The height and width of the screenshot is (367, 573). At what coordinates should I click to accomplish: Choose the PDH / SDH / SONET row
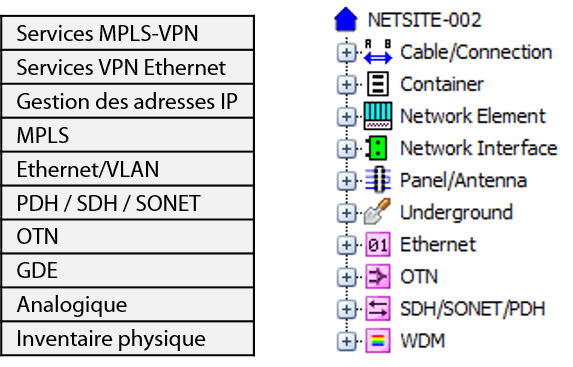(x=128, y=203)
